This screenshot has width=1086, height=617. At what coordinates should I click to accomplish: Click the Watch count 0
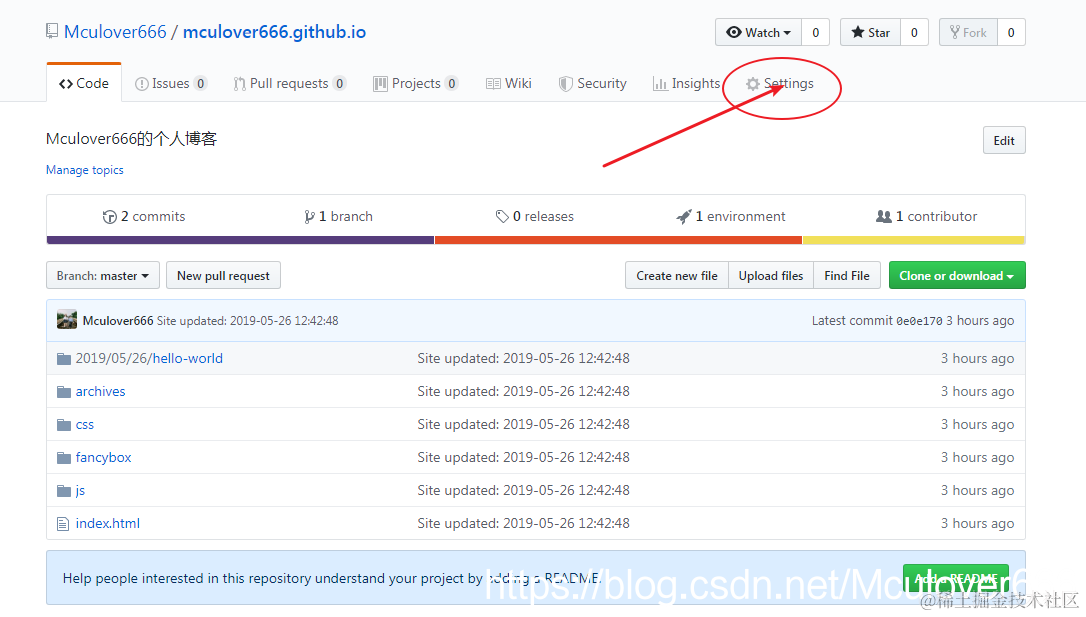click(x=816, y=33)
